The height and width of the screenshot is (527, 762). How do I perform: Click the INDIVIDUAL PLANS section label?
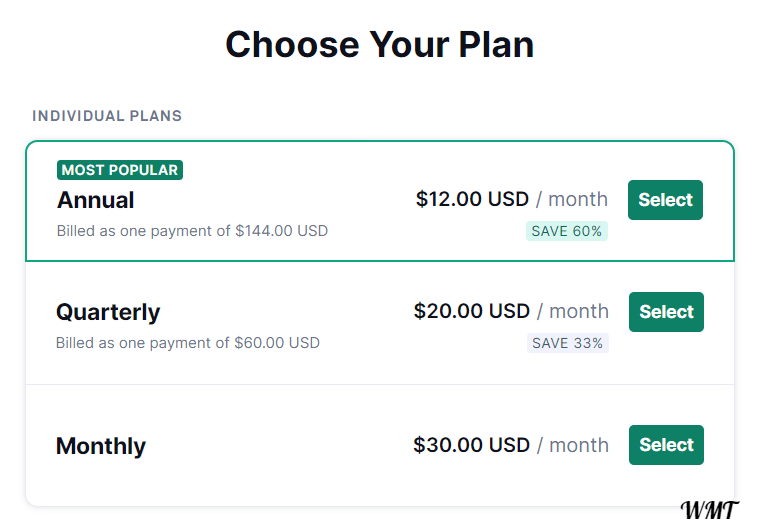pyautogui.click(x=107, y=116)
